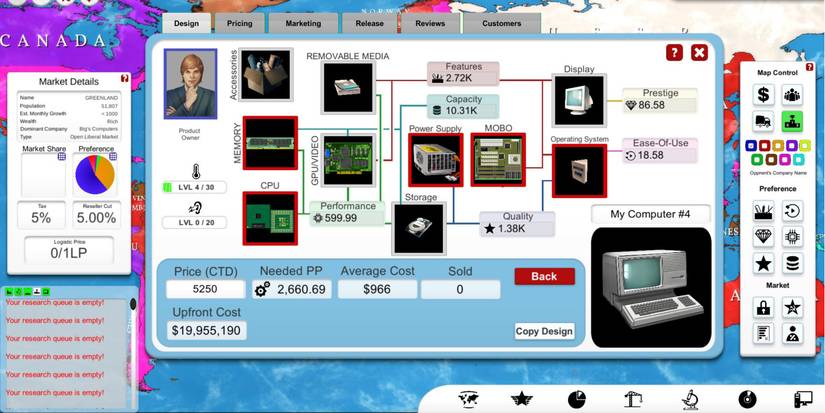Choose the Power Supply component
Image resolution: width=825 pixels, height=413 pixels.
[436, 160]
